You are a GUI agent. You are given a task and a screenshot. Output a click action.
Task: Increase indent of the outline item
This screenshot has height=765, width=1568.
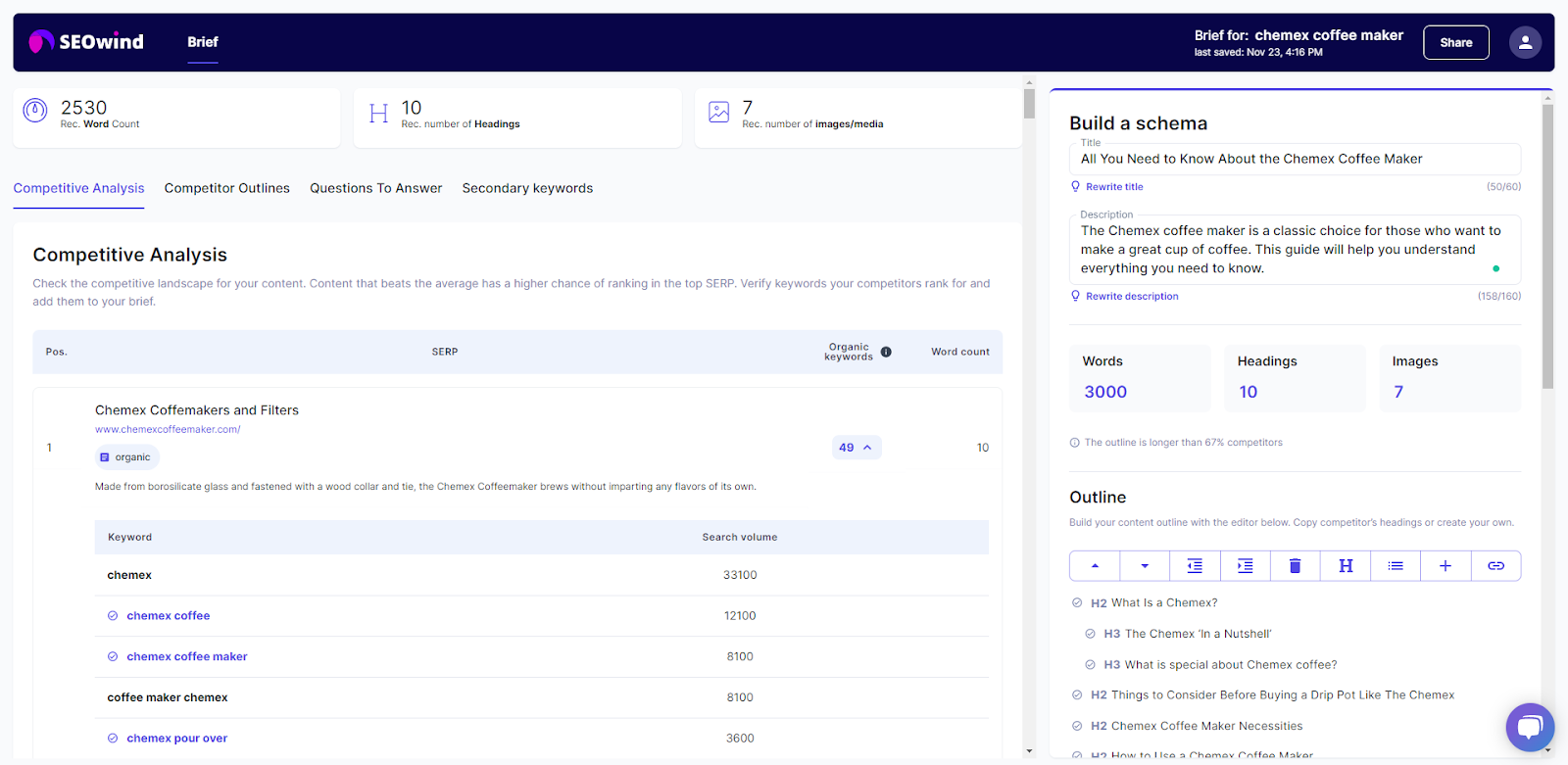[x=1246, y=566]
